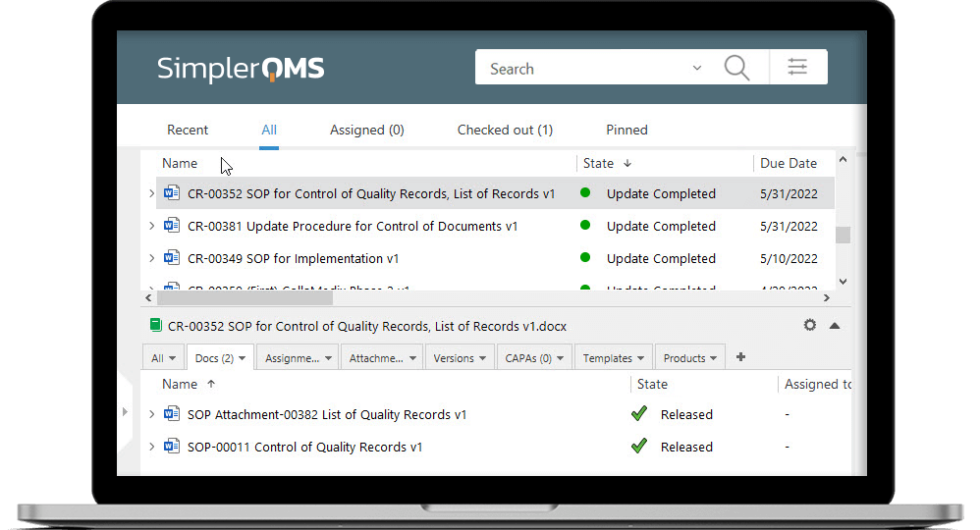Click Word icon for CR-00381 document

pos(172,226)
